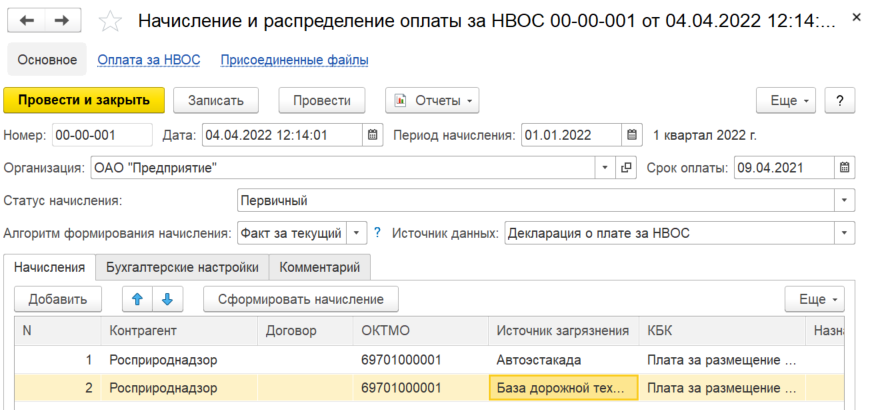Open the Оплата за НВОС link
This screenshot has width=871, height=410.
[x=149, y=60]
